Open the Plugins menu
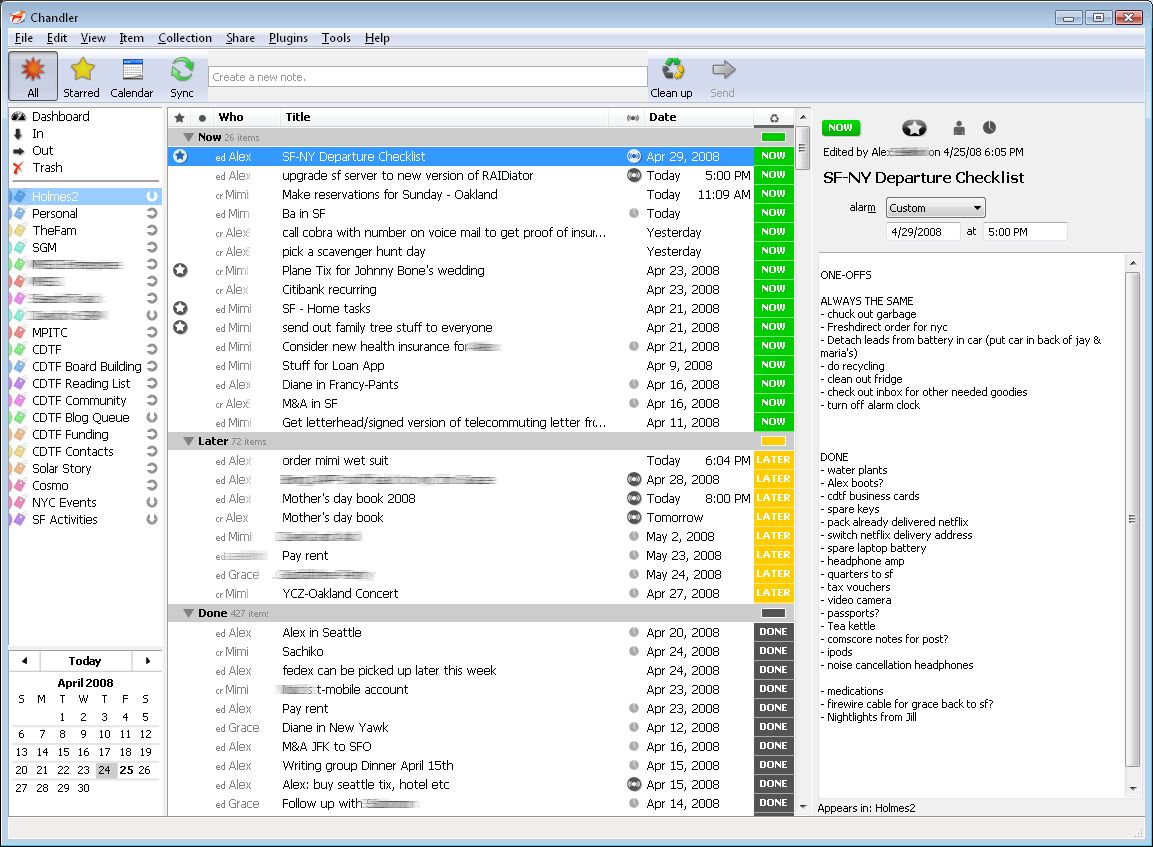 [x=288, y=38]
